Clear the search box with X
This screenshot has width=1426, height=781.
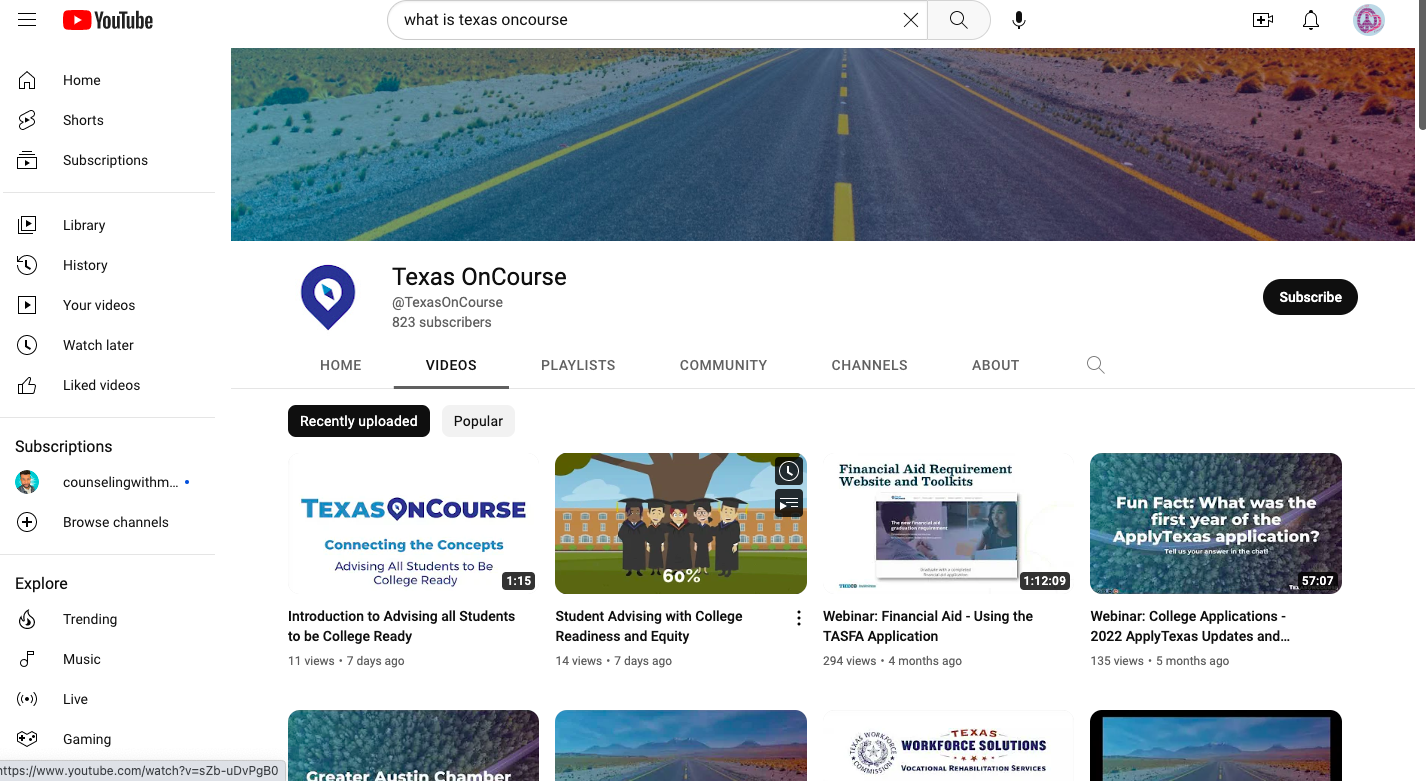click(x=910, y=20)
